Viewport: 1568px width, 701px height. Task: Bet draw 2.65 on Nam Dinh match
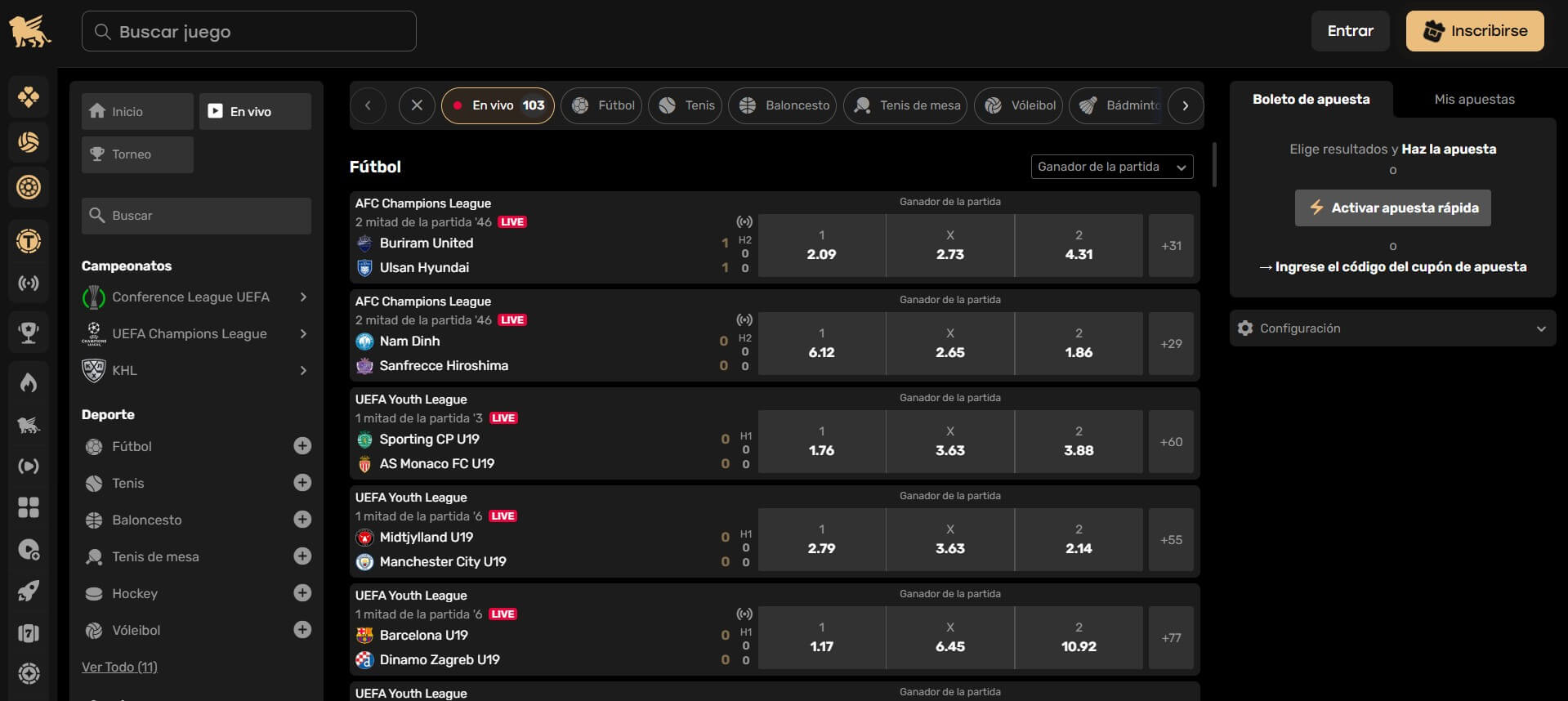coord(949,343)
